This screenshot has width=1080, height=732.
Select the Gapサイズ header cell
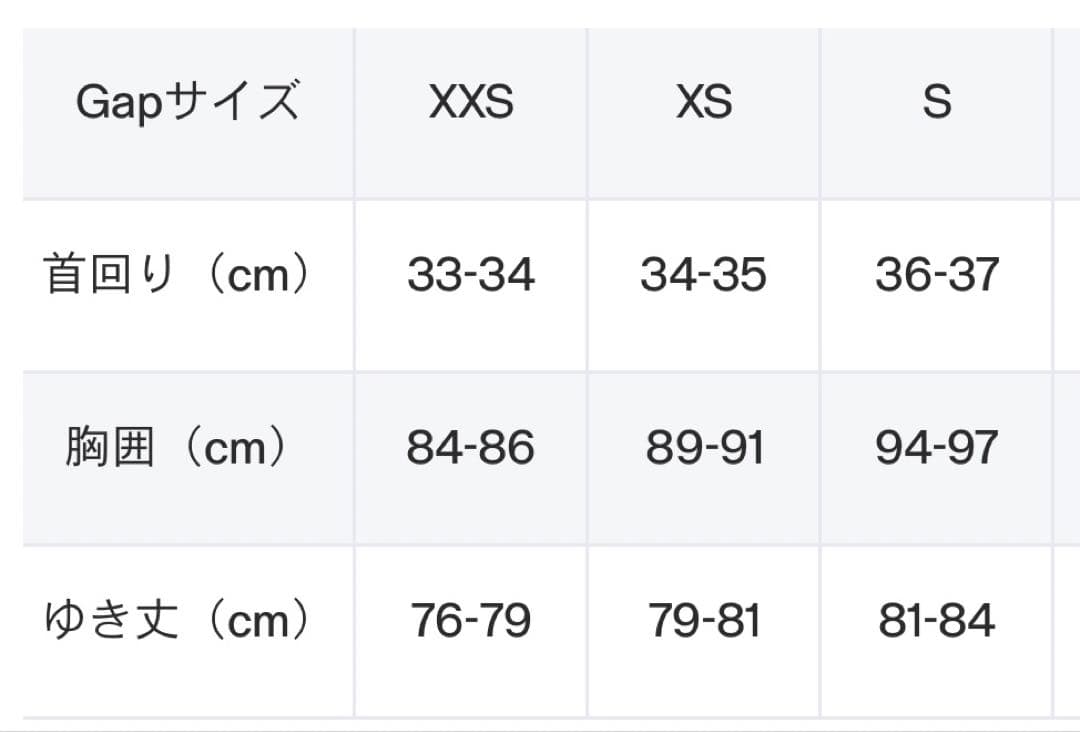pos(188,114)
